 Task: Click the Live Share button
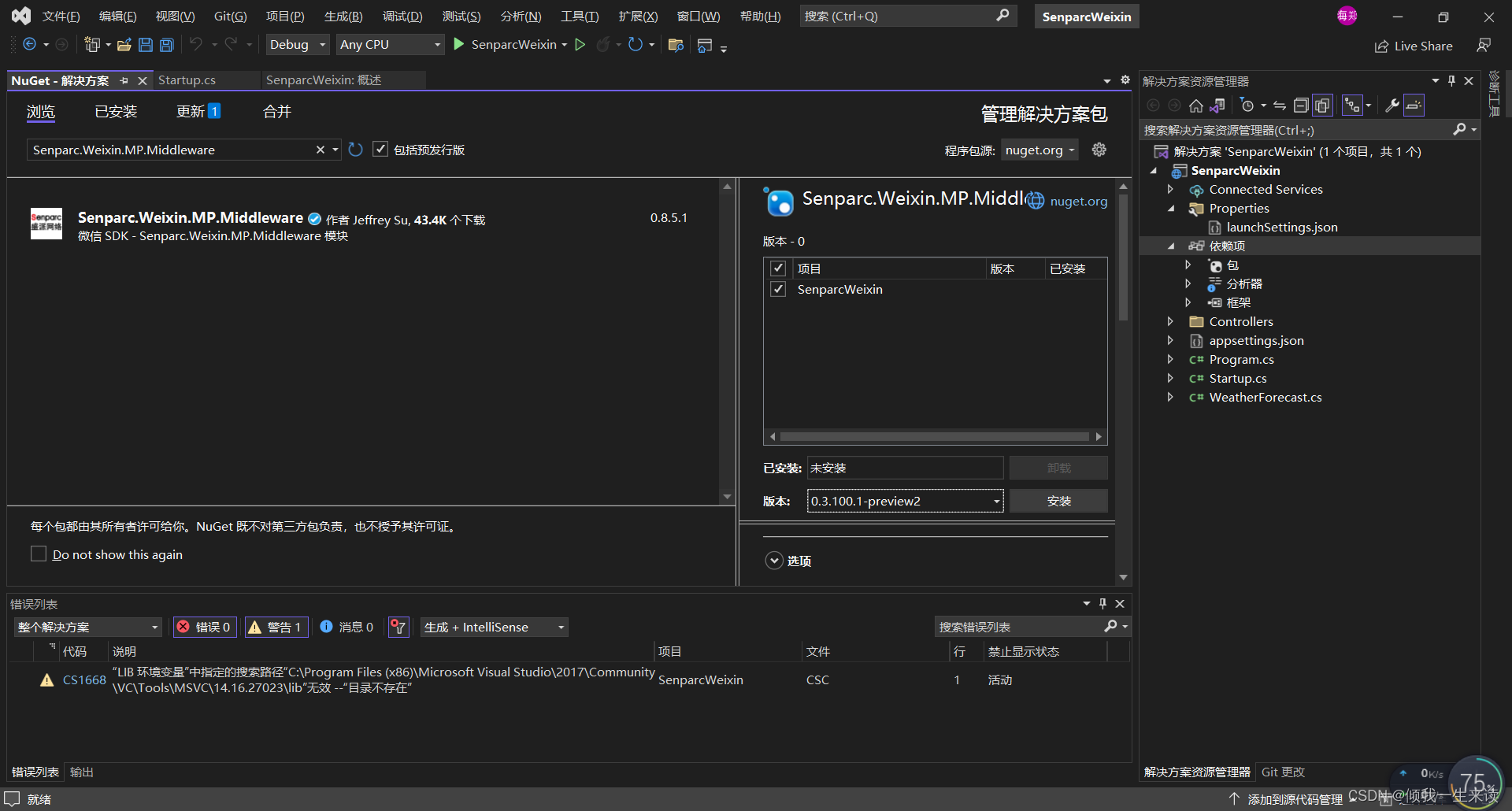click(1414, 46)
